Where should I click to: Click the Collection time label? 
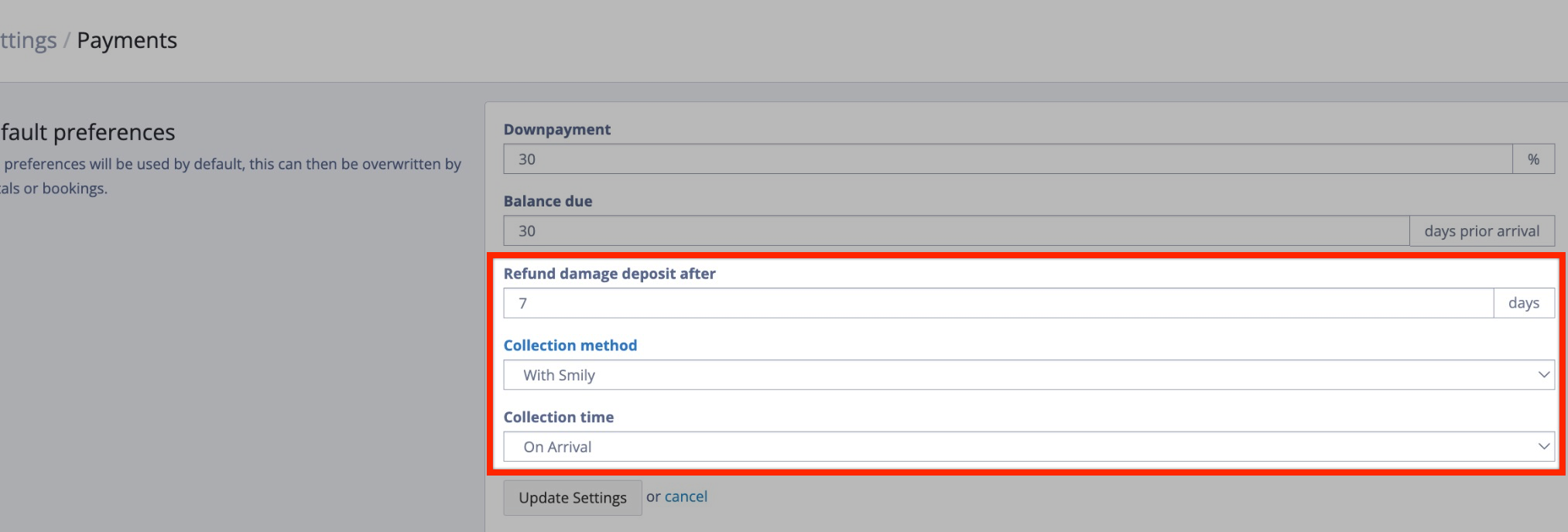coord(558,418)
